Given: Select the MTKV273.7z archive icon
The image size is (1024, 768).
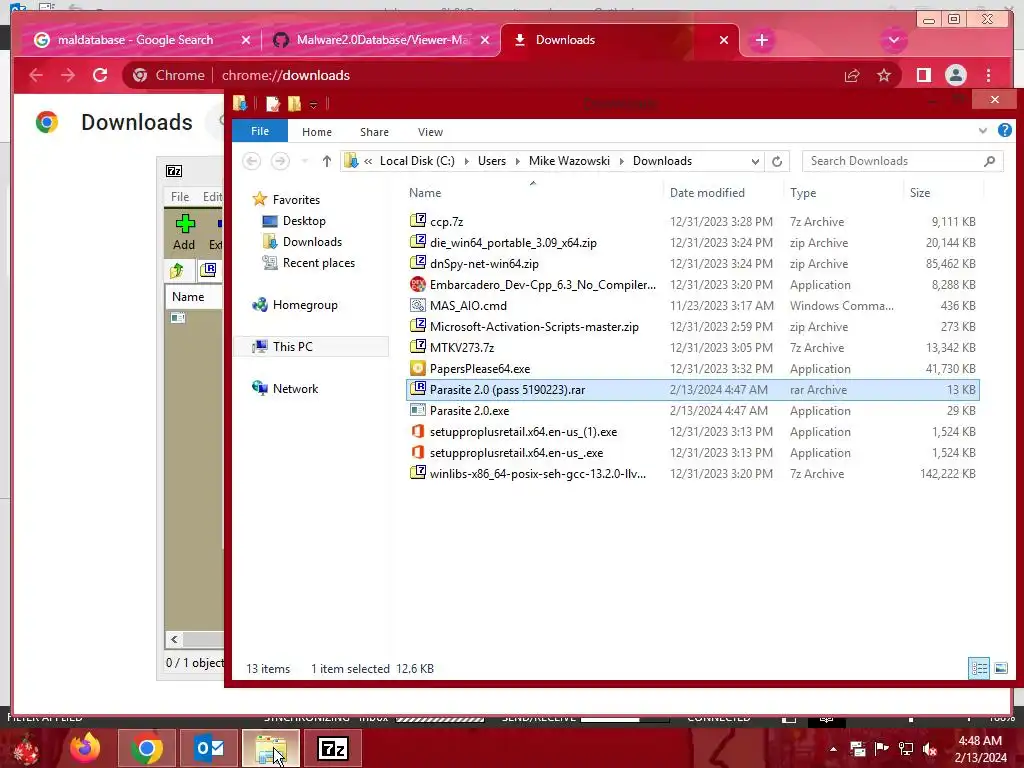Looking at the screenshot, I should [417, 347].
